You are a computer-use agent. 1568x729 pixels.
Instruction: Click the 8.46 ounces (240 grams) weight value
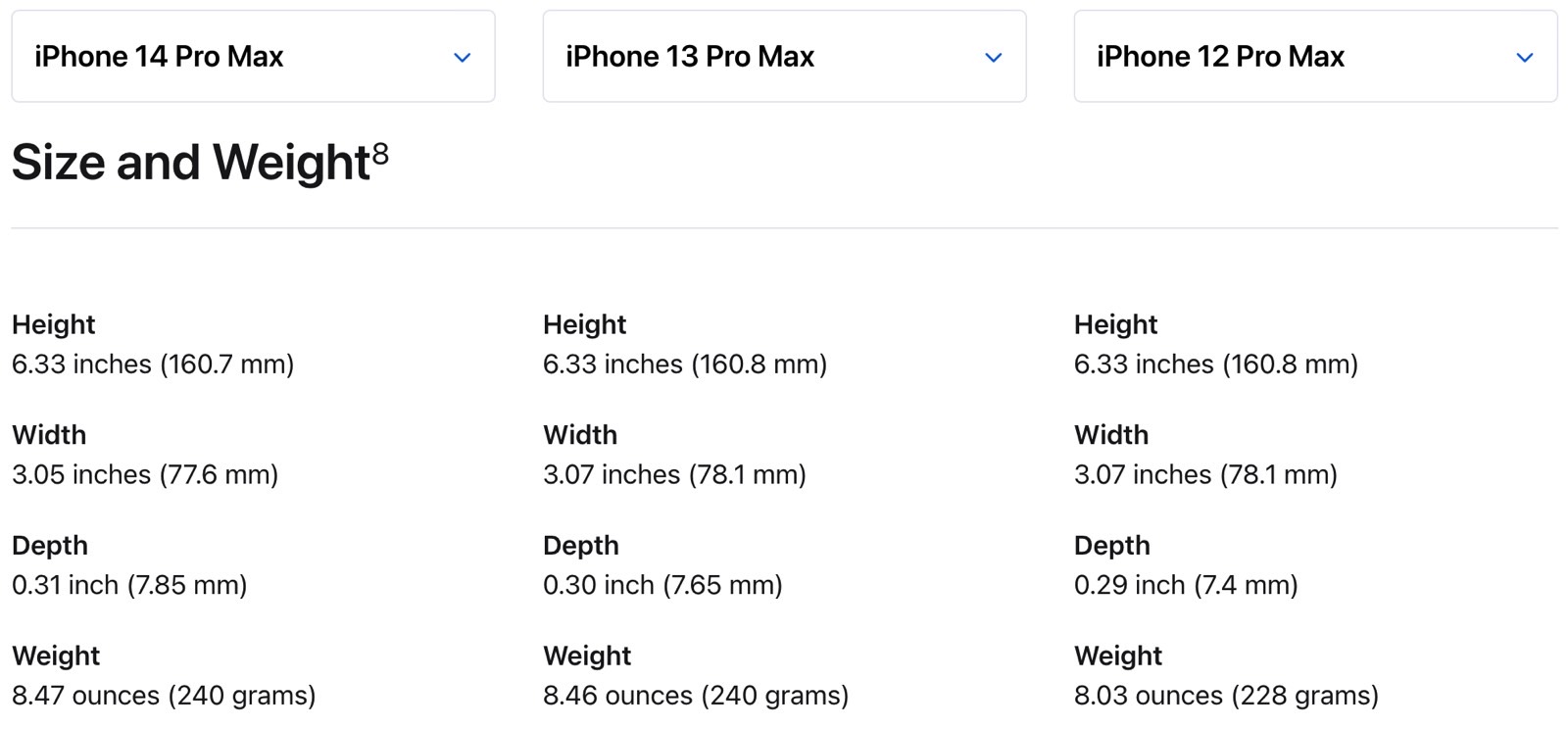[x=696, y=696]
